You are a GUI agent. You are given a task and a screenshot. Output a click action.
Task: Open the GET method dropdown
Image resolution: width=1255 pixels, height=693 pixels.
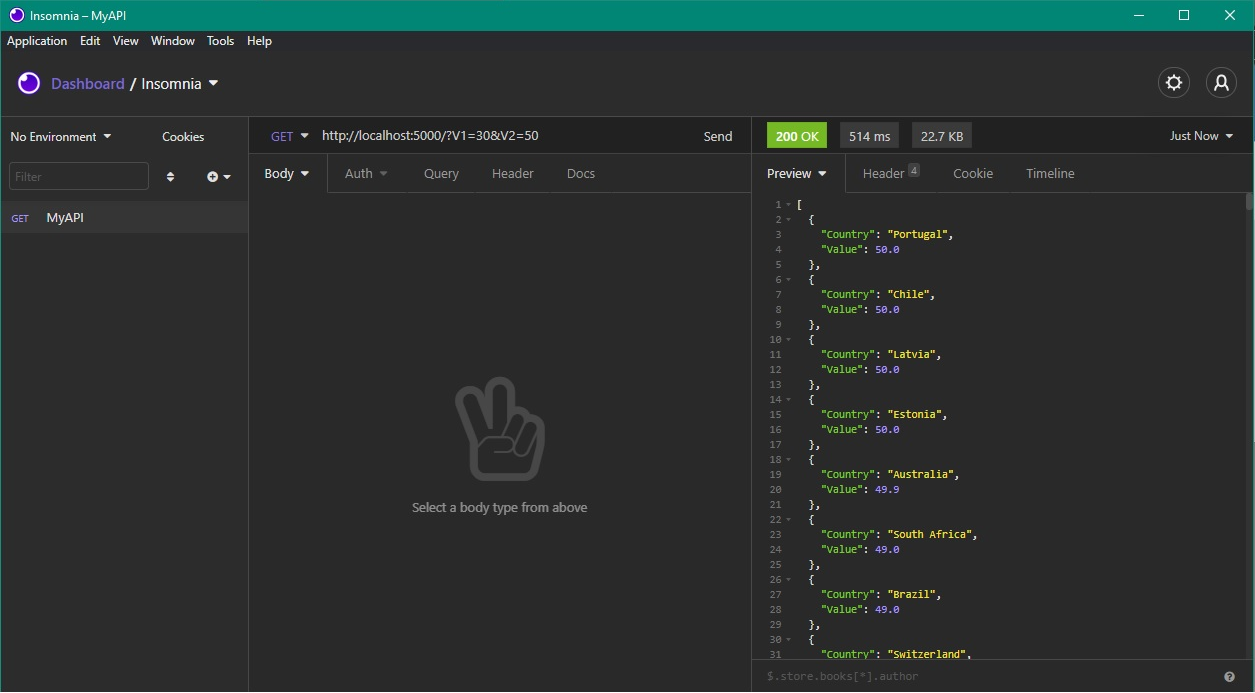(288, 135)
